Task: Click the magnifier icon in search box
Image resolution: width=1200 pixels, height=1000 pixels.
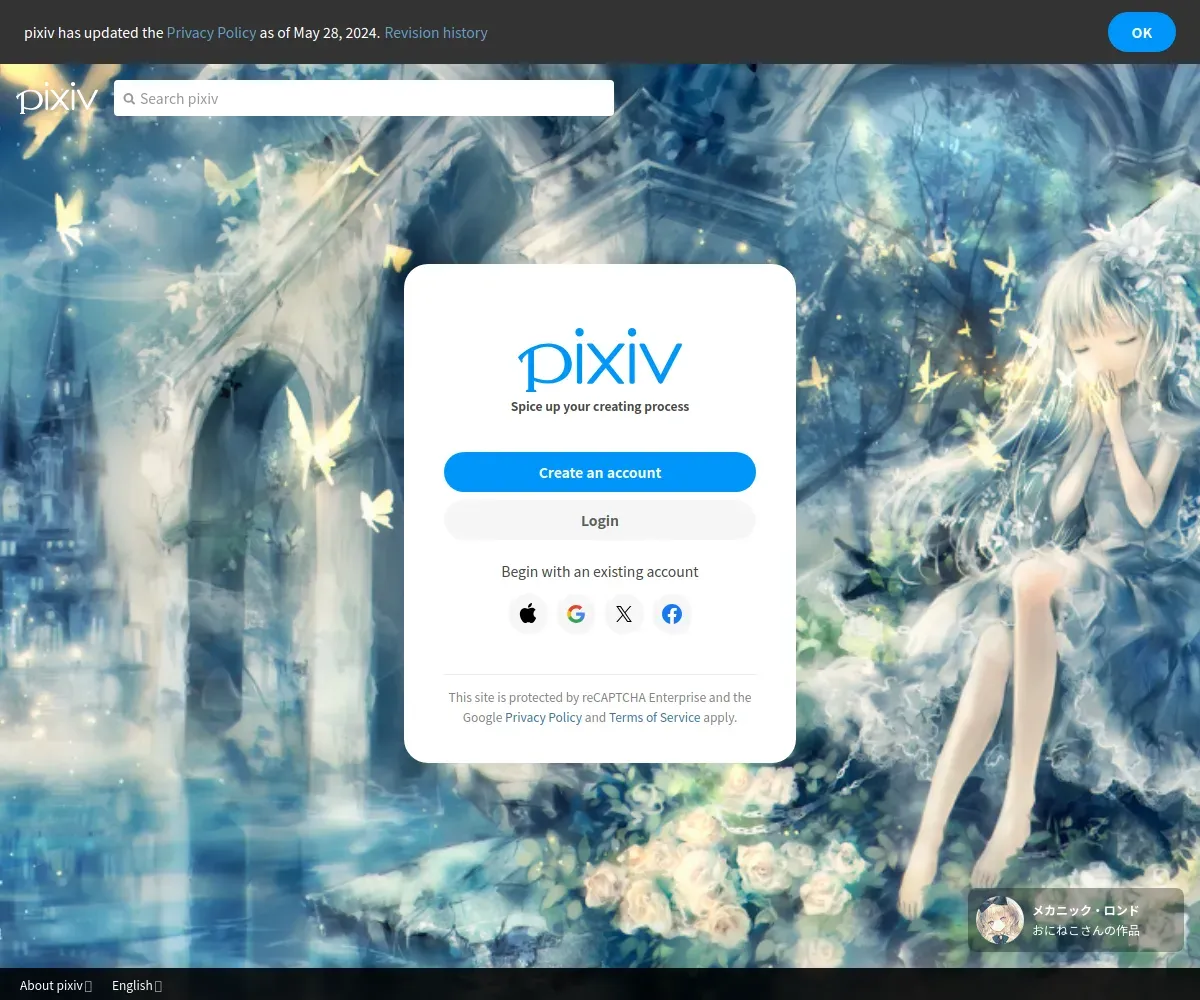Action: click(x=129, y=99)
